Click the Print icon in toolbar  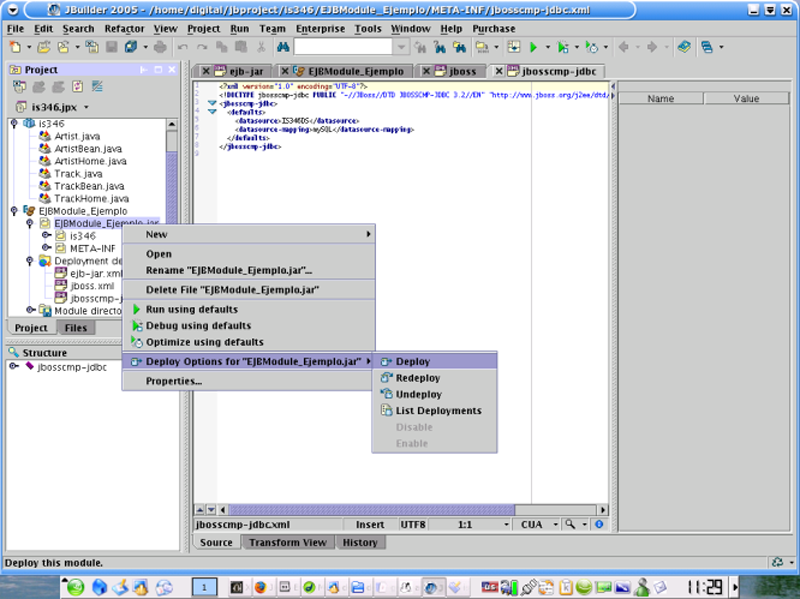(160, 47)
